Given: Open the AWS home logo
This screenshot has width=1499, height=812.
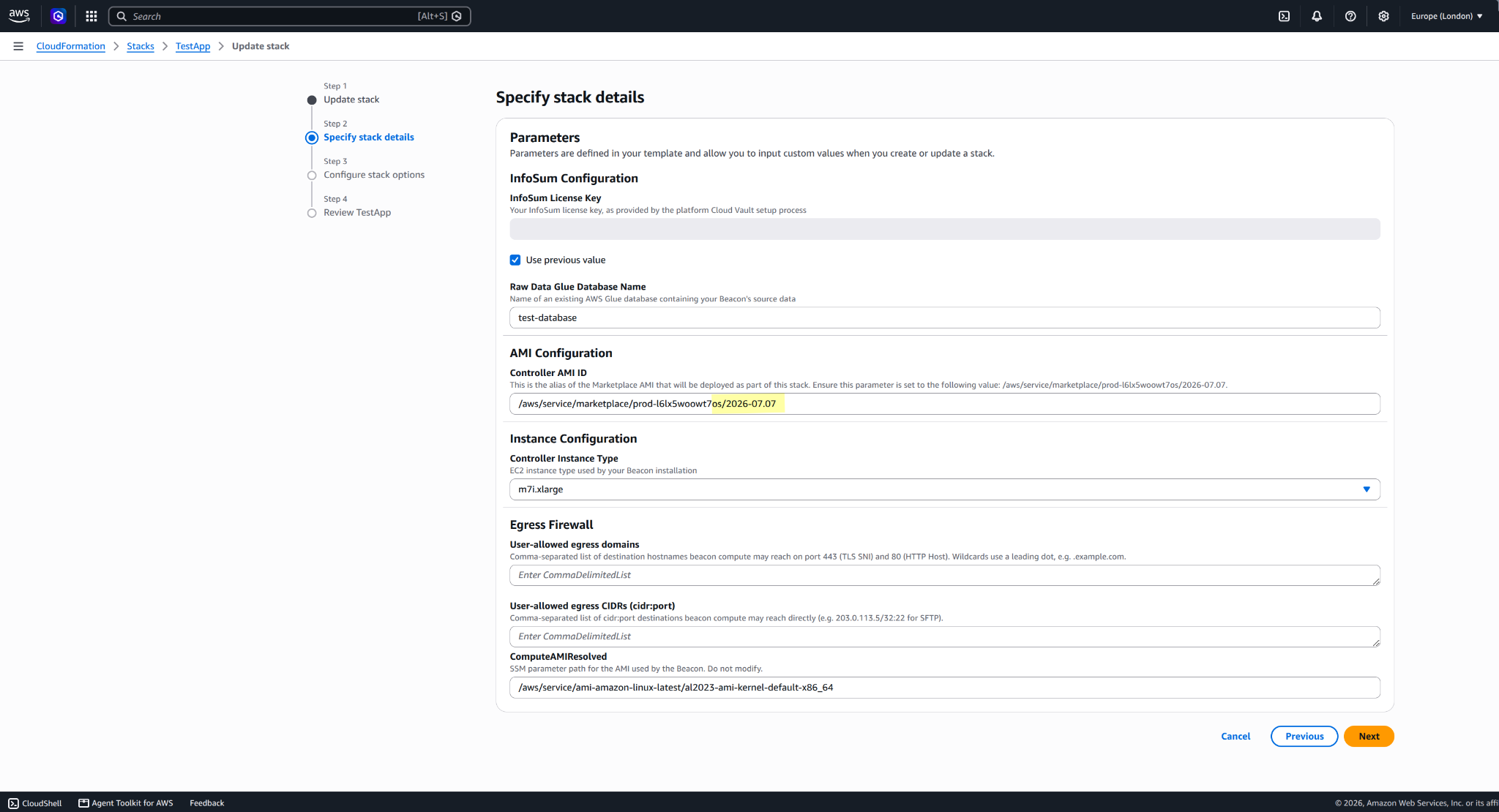Looking at the screenshot, I should (19, 15).
